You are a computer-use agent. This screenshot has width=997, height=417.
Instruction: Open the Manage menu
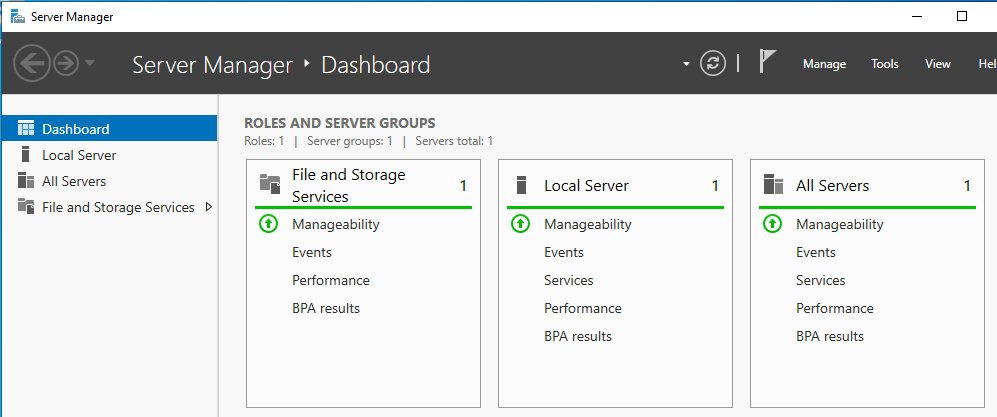824,64
